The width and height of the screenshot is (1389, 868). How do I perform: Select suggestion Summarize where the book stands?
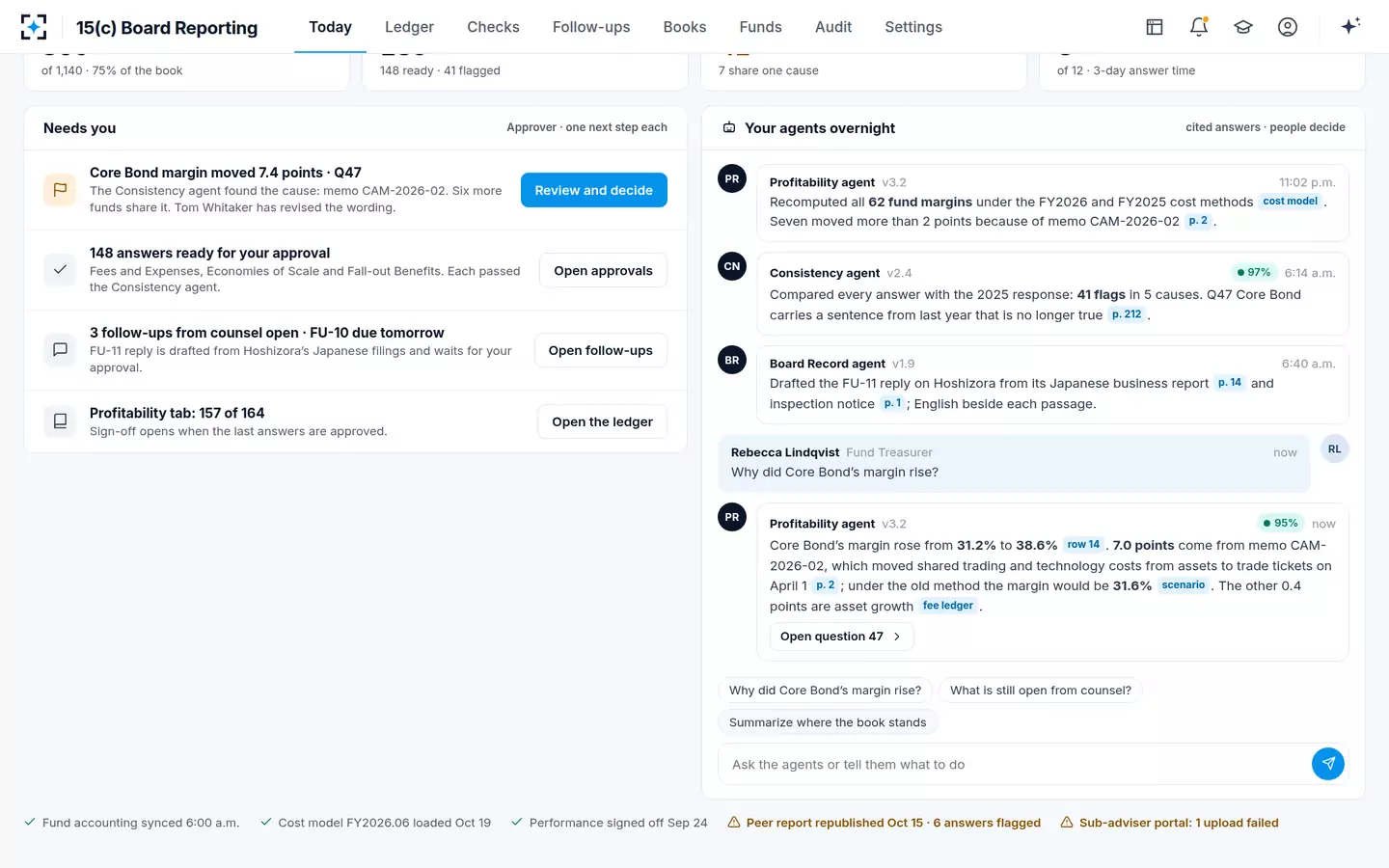point(828,722)
